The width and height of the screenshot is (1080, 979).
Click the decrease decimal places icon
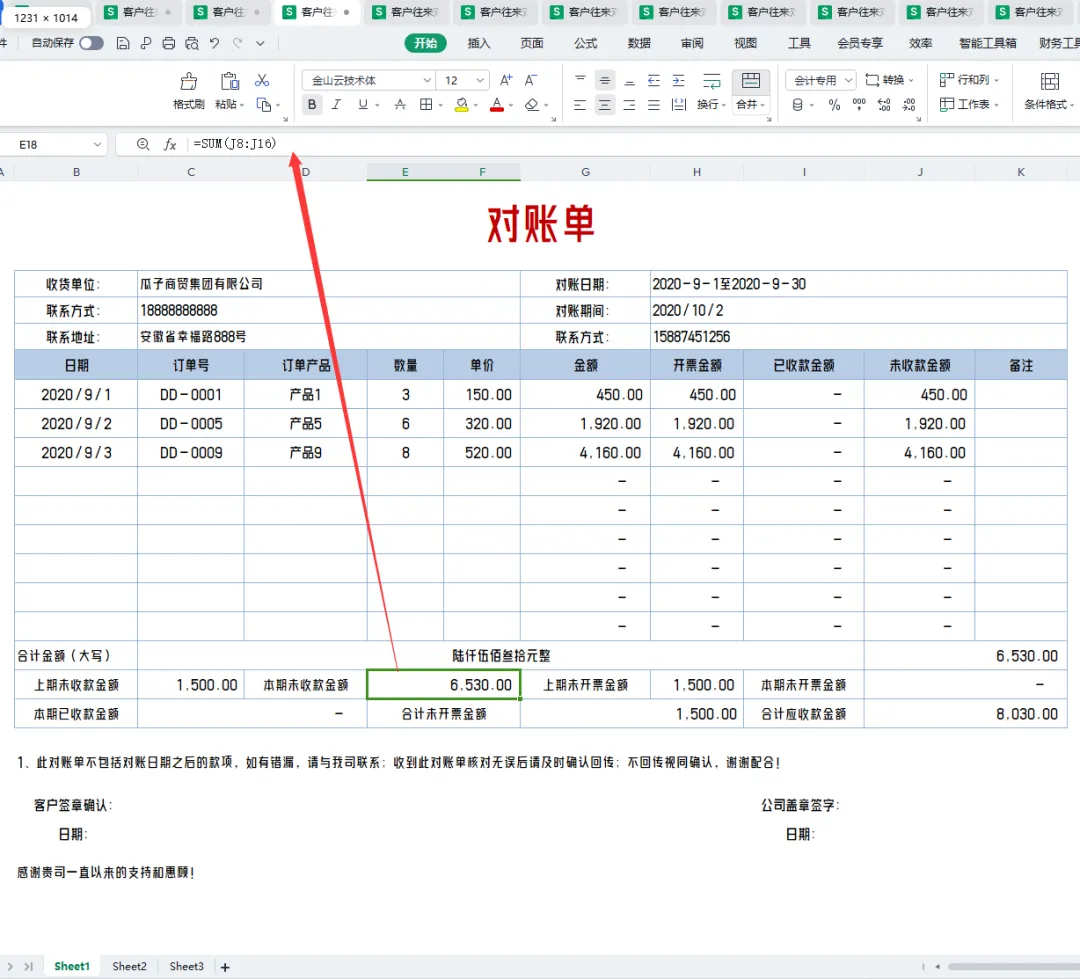[x=909, y=105]
